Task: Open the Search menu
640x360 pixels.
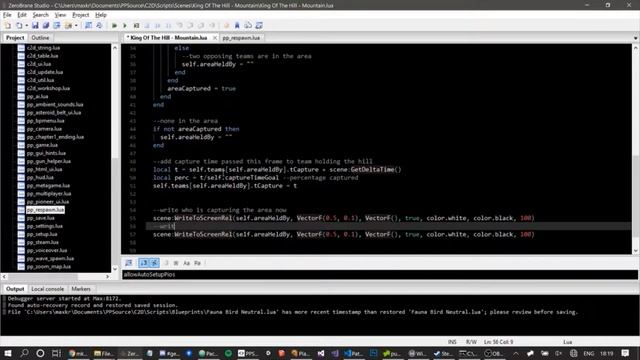Action: [40, 15]
